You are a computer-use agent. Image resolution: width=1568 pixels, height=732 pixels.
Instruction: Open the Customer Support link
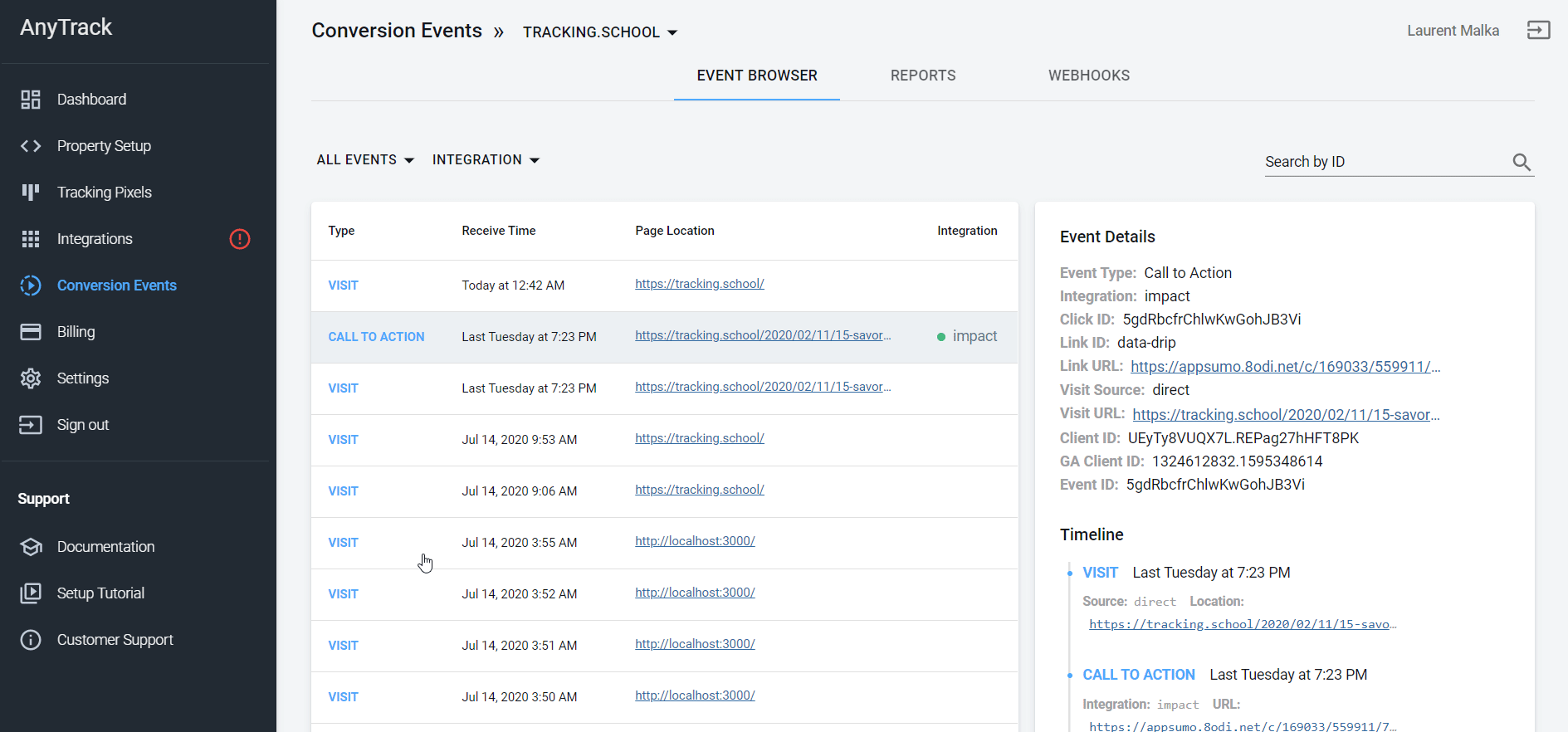coord(115,640)
